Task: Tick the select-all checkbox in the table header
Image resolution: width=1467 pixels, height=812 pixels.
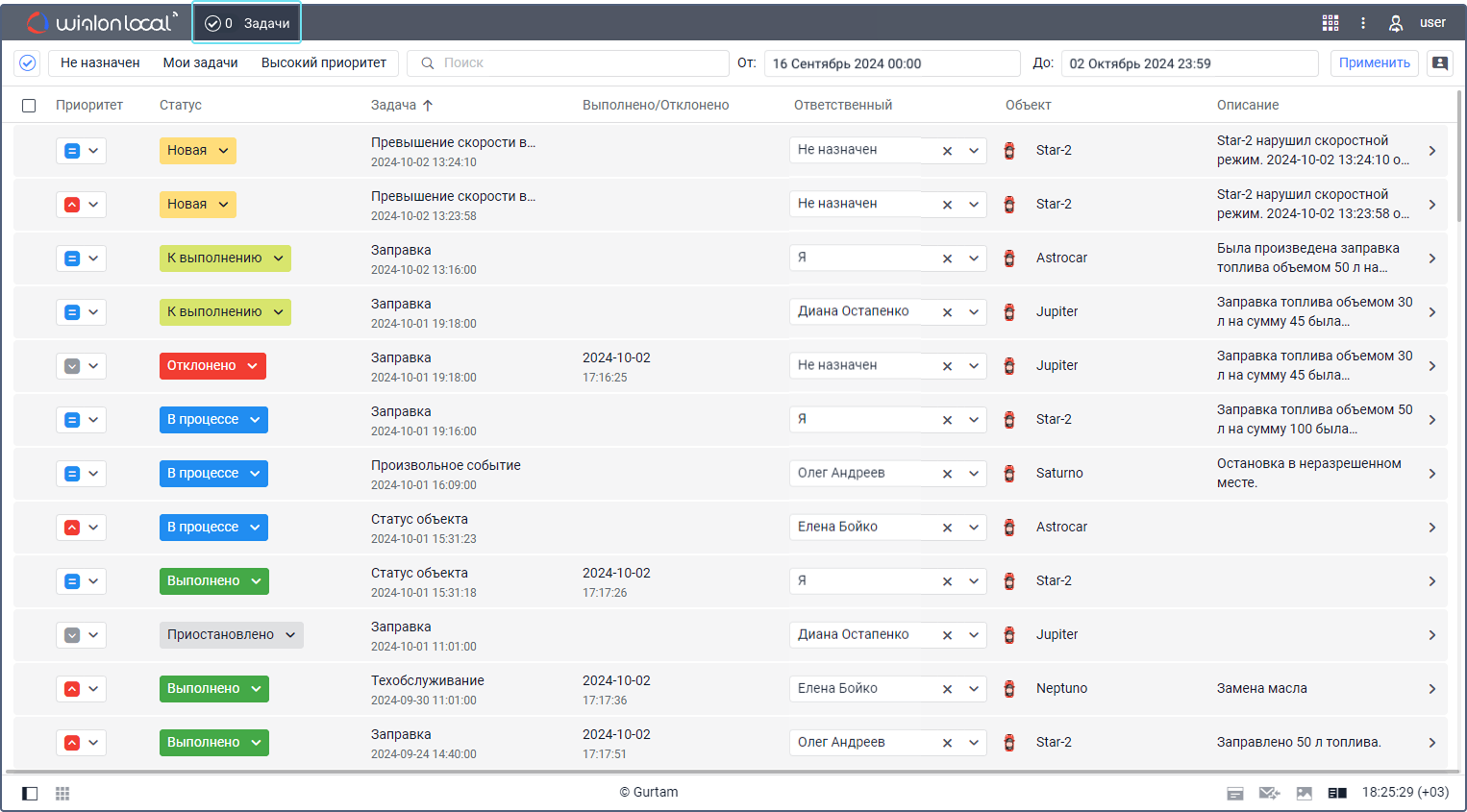Action: pos(29,106)
